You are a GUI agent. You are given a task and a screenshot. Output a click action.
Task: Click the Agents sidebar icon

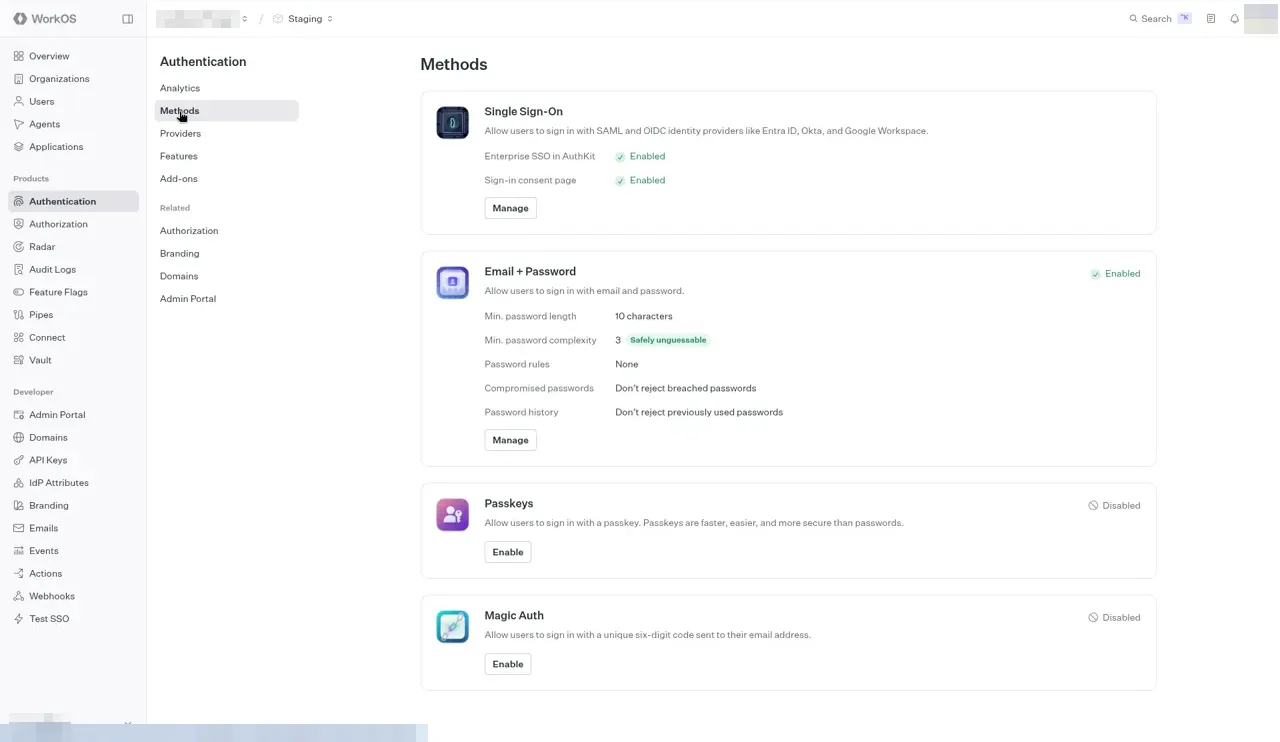click(19, 124)
